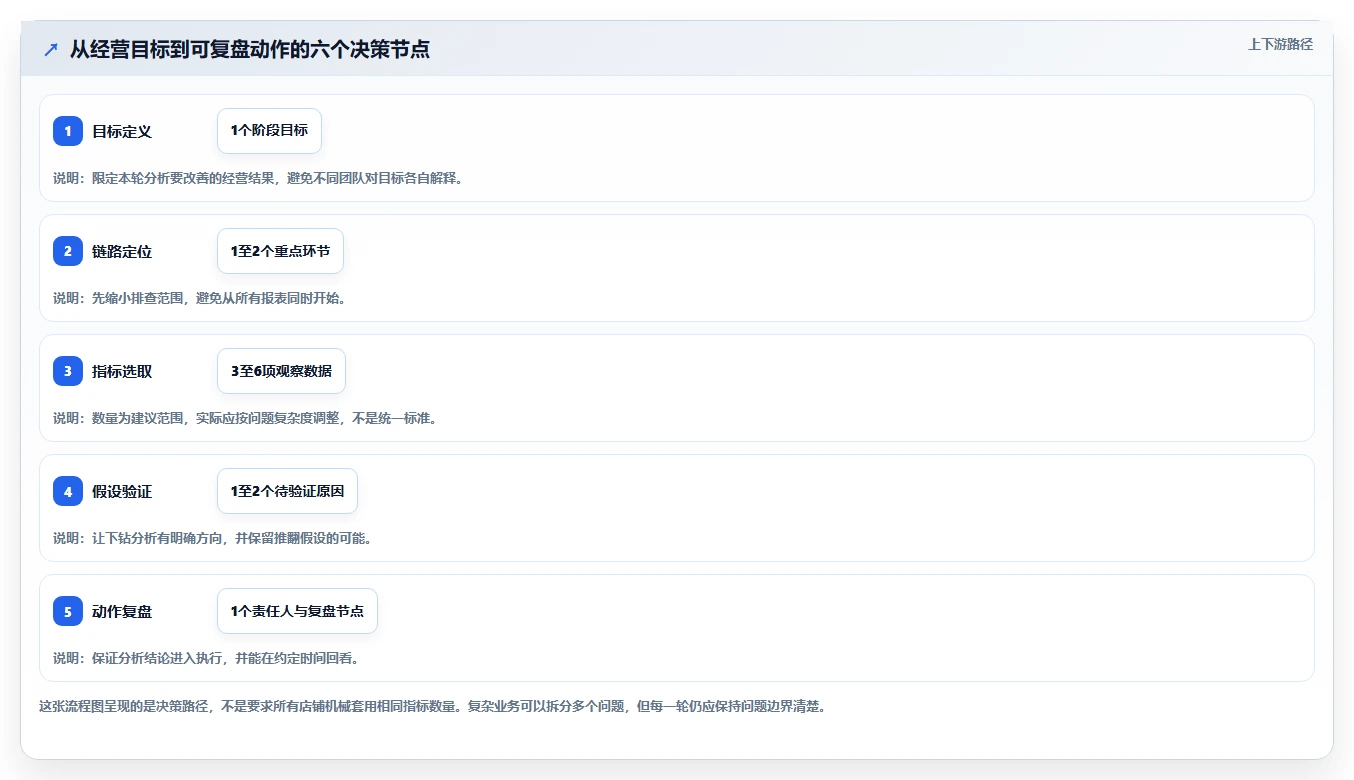Click the title '从经营目标到可复盘动作的六个决策节点'

pos(250,49)
